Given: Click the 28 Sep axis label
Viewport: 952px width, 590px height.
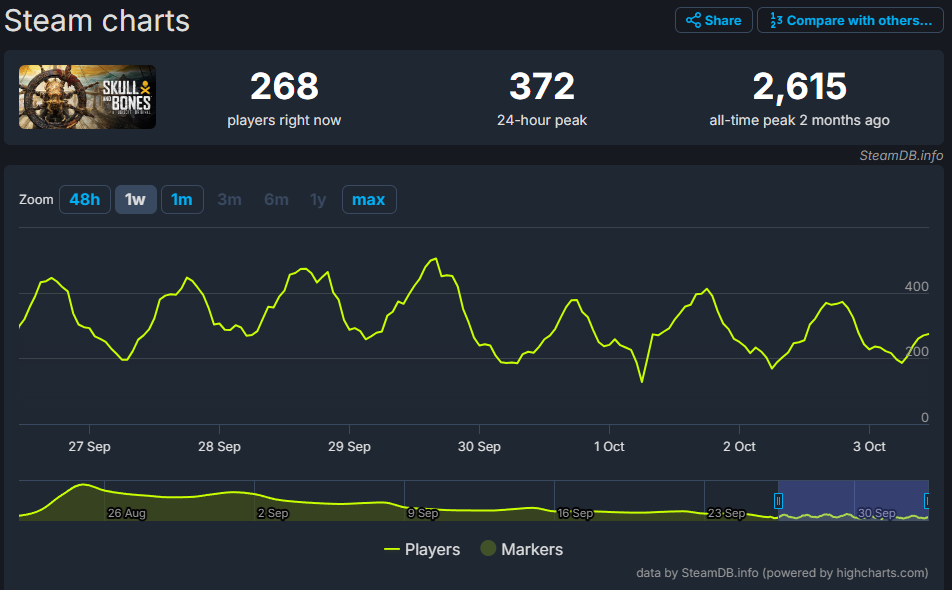Looking at the screenshot, I should pos(219,447).
